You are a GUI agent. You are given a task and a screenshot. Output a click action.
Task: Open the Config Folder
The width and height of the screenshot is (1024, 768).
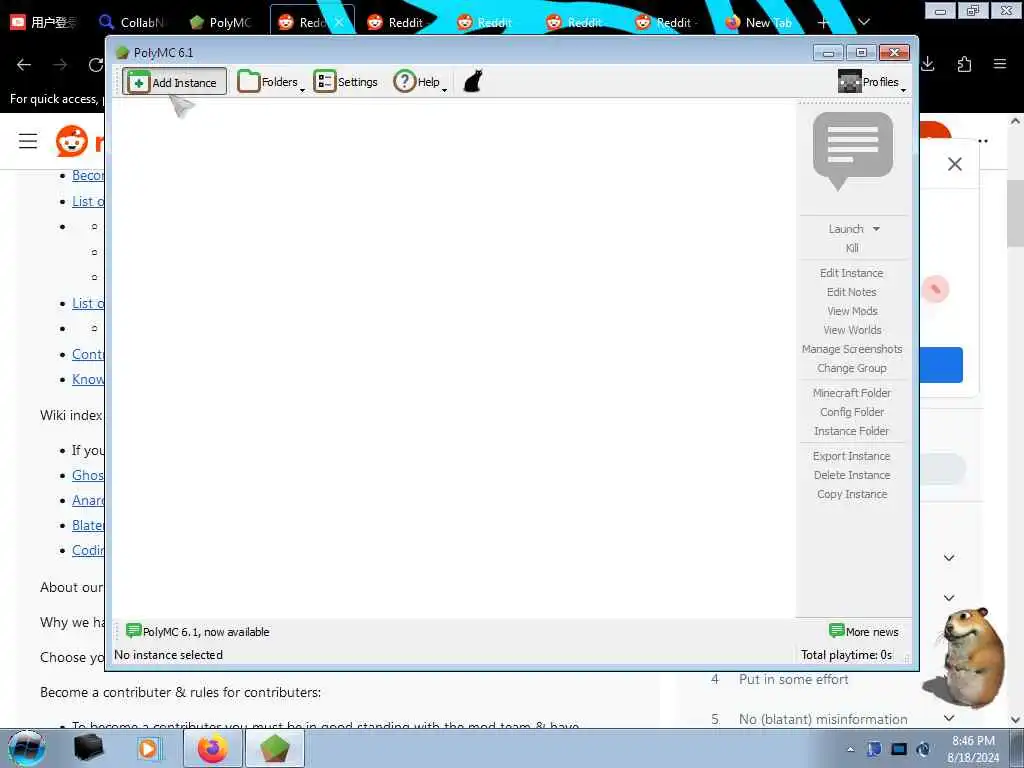pos(852,411)
